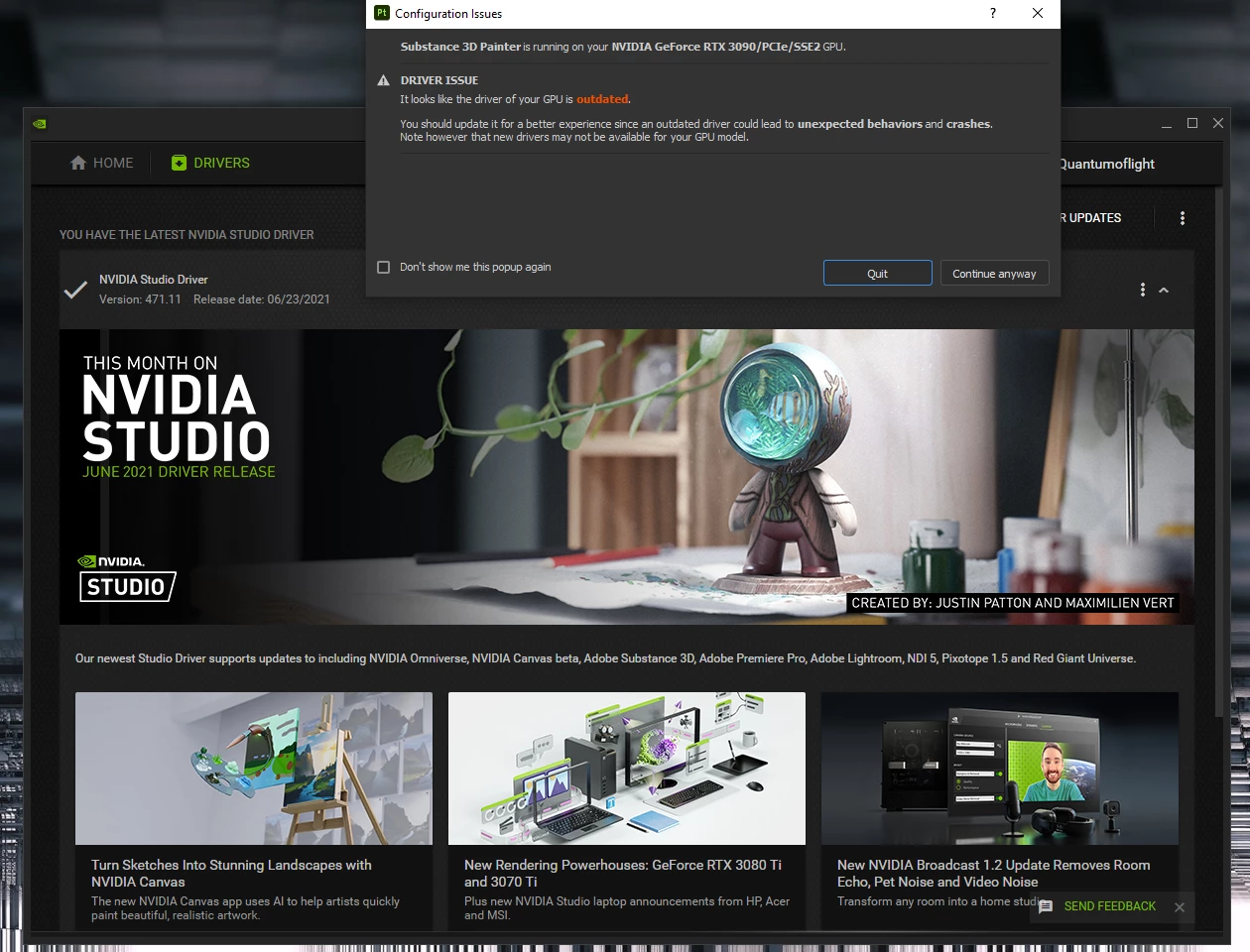Click the Continue anyway button
Screen dimensions: 1250x952
pos(994,273)
